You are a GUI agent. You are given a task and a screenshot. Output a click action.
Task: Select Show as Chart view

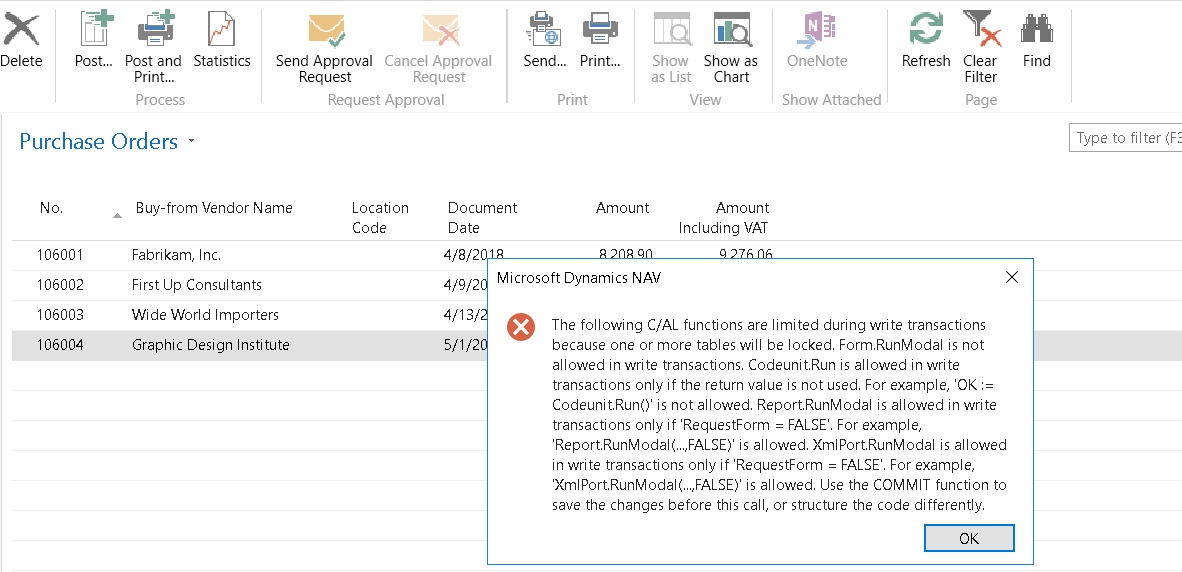pos(731,30)
